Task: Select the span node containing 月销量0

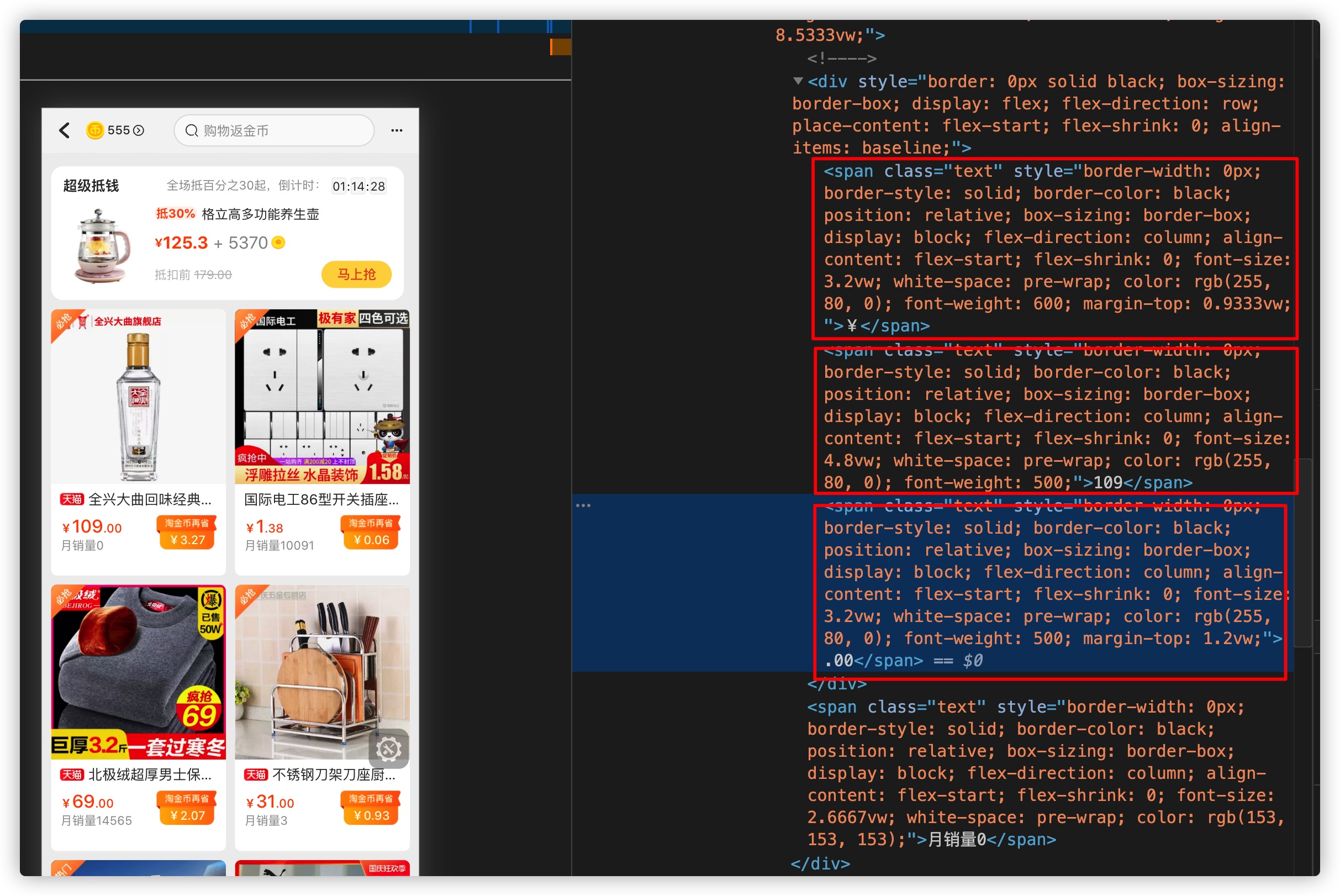Action: point(1045,773)
